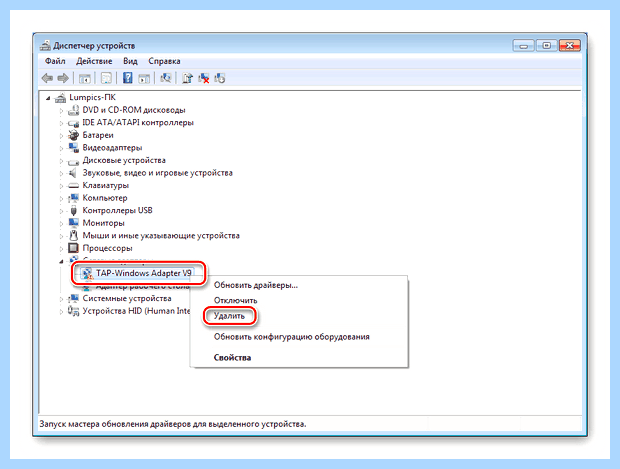Open the Справка menu

tap(164, 61)
